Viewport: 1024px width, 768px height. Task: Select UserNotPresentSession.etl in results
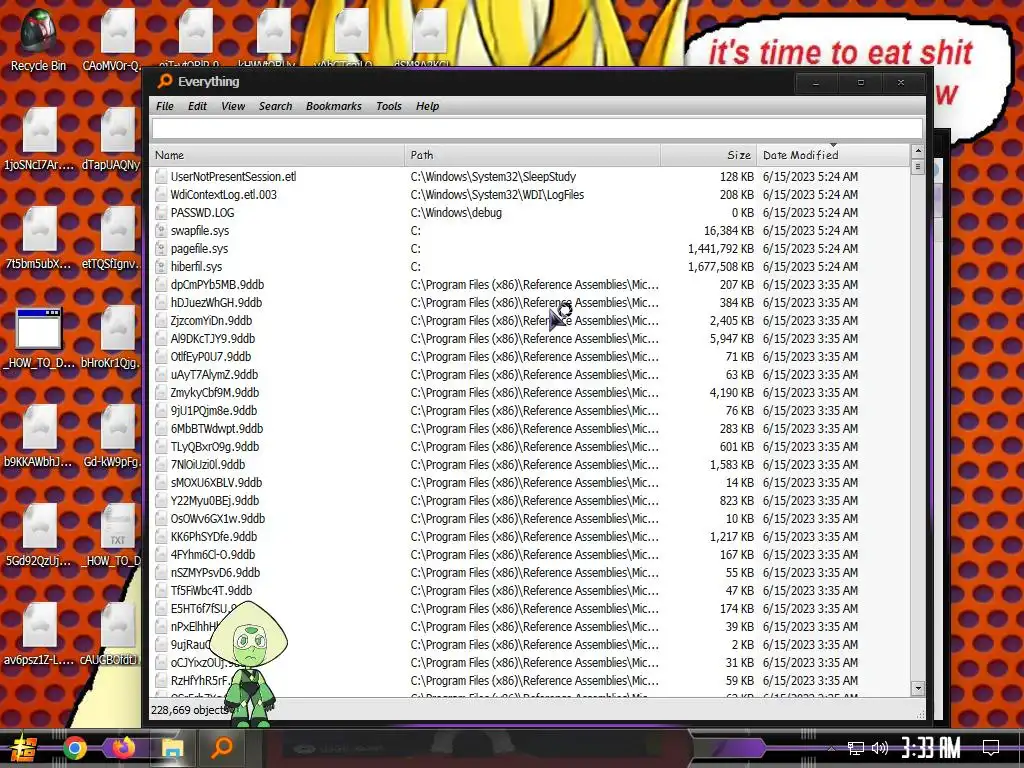tap(530, 176)
